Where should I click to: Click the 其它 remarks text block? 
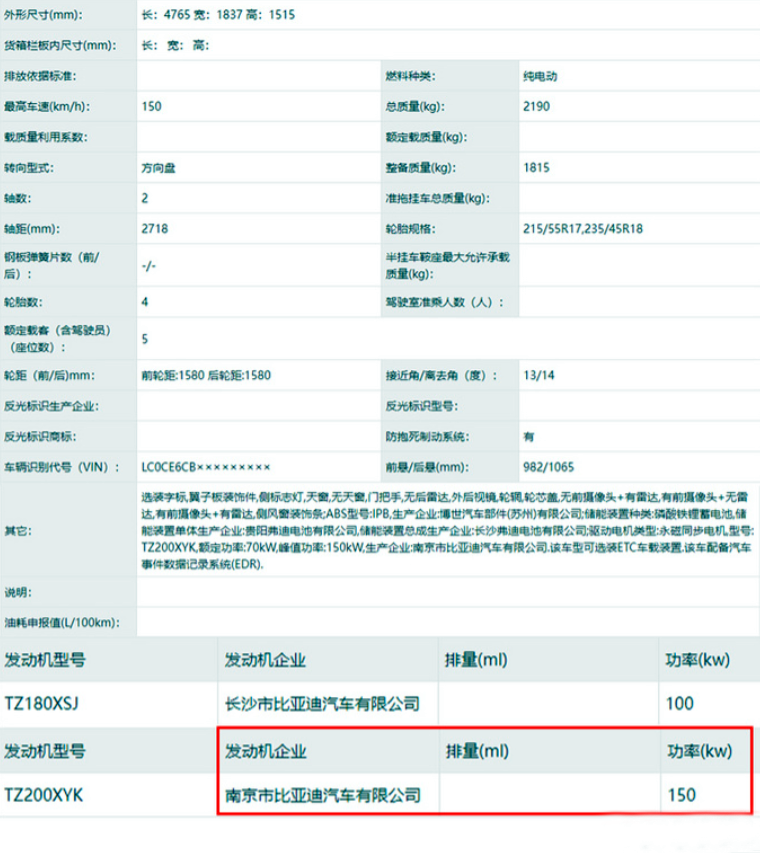coord(445,529)
